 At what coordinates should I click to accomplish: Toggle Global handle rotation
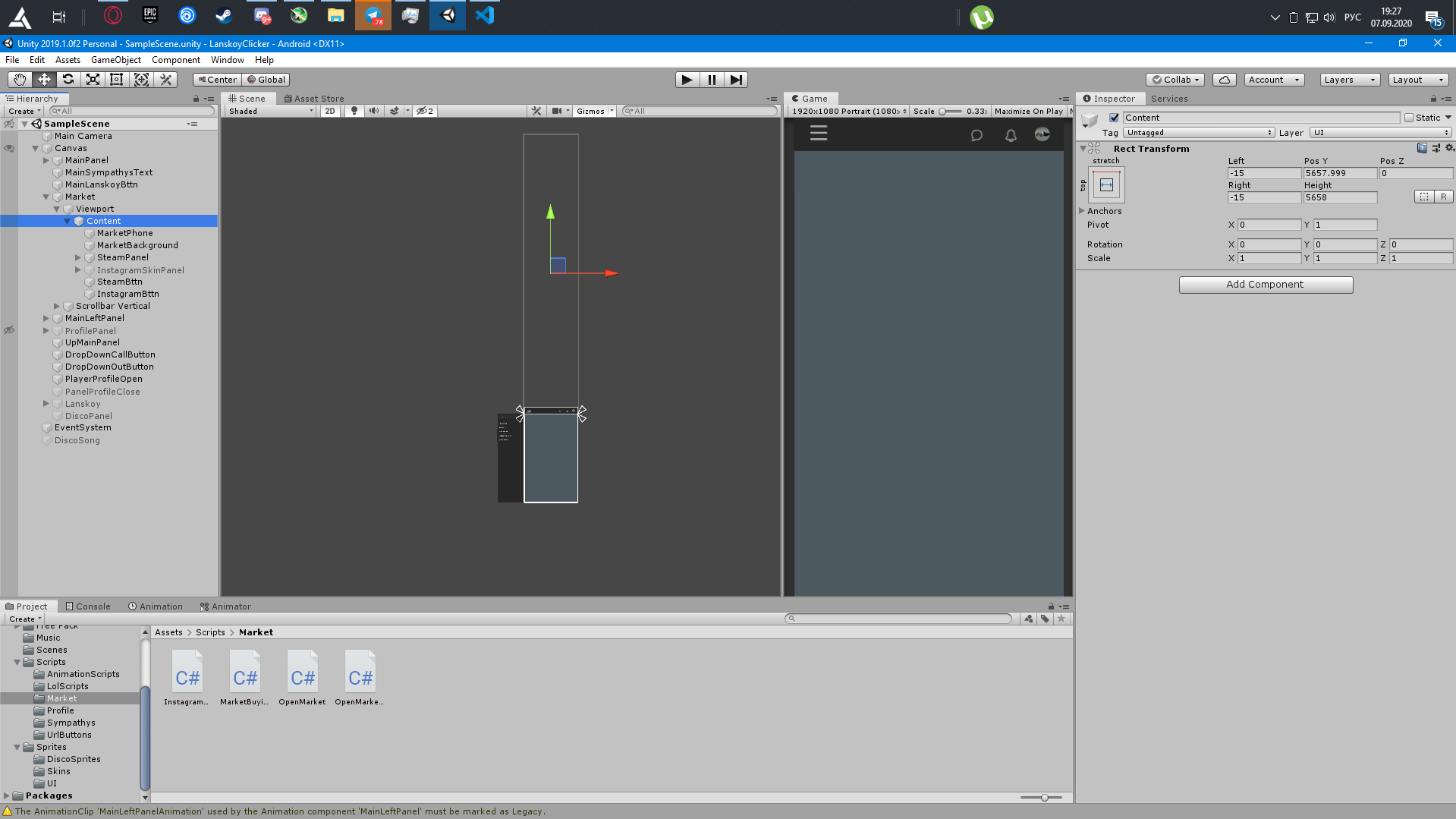click(266, 80)
